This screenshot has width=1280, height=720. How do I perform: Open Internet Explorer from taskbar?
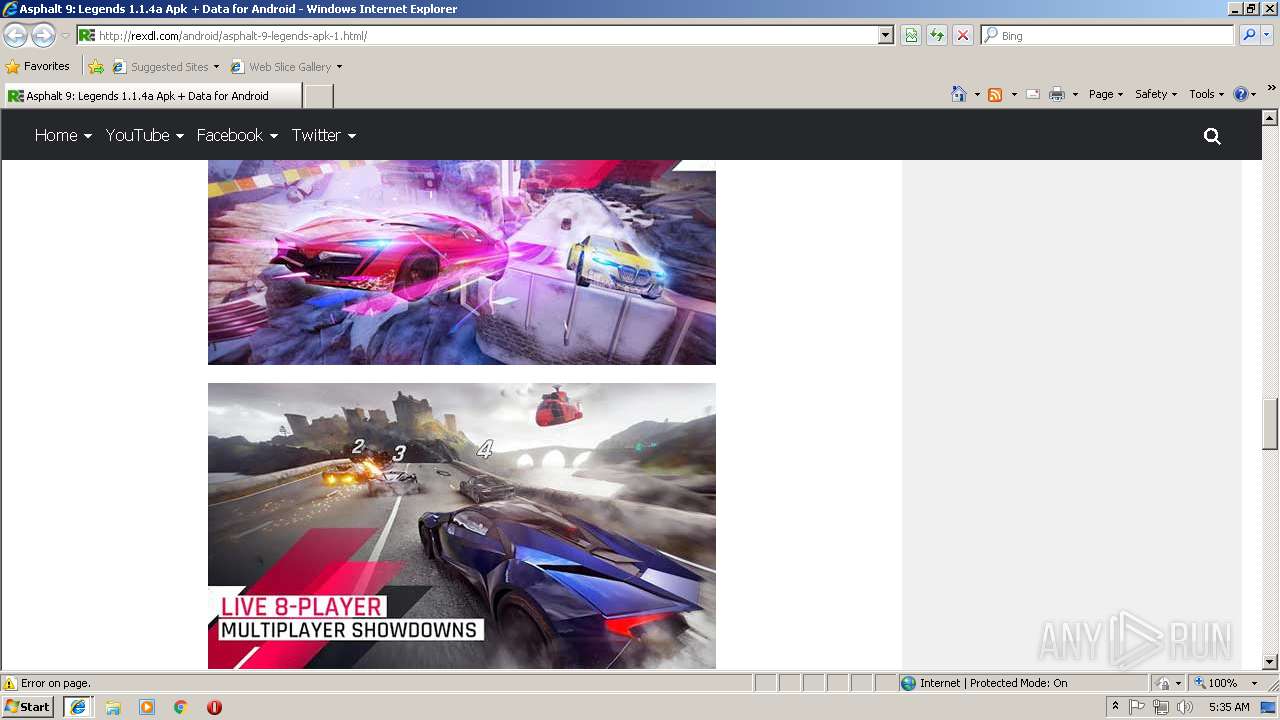[78, 707]
